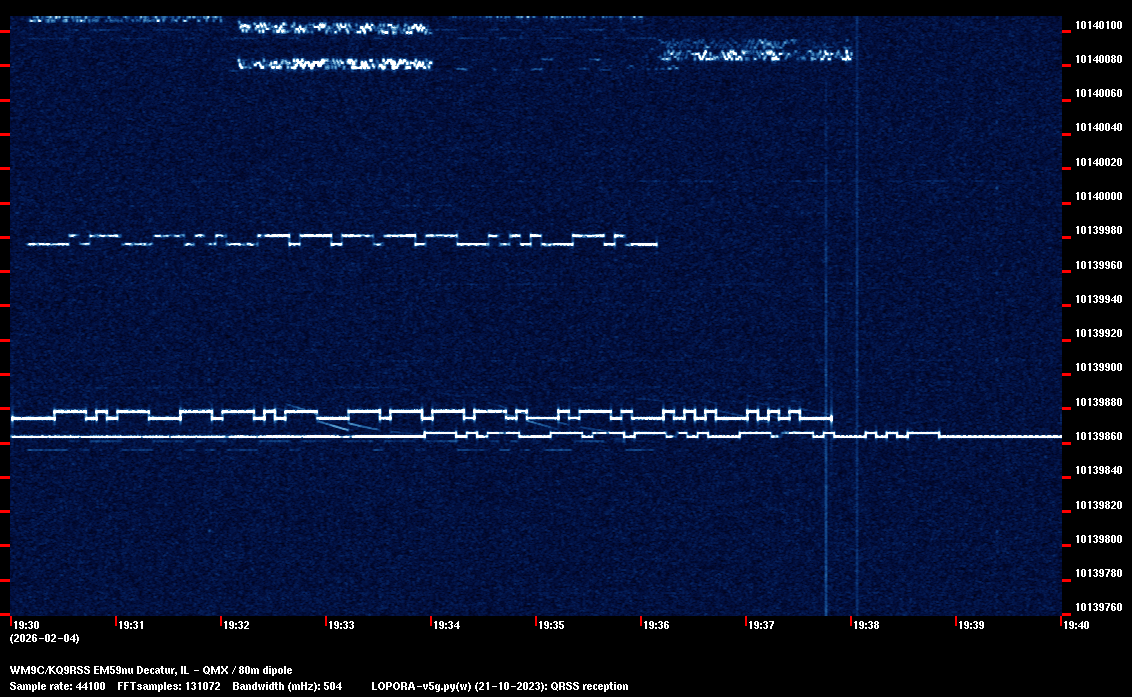Click the LOPORA-v5g.py QRSS reception text
Viewport: 1132px width, 697px height.
pyautogui.click(x=499, y=686)
